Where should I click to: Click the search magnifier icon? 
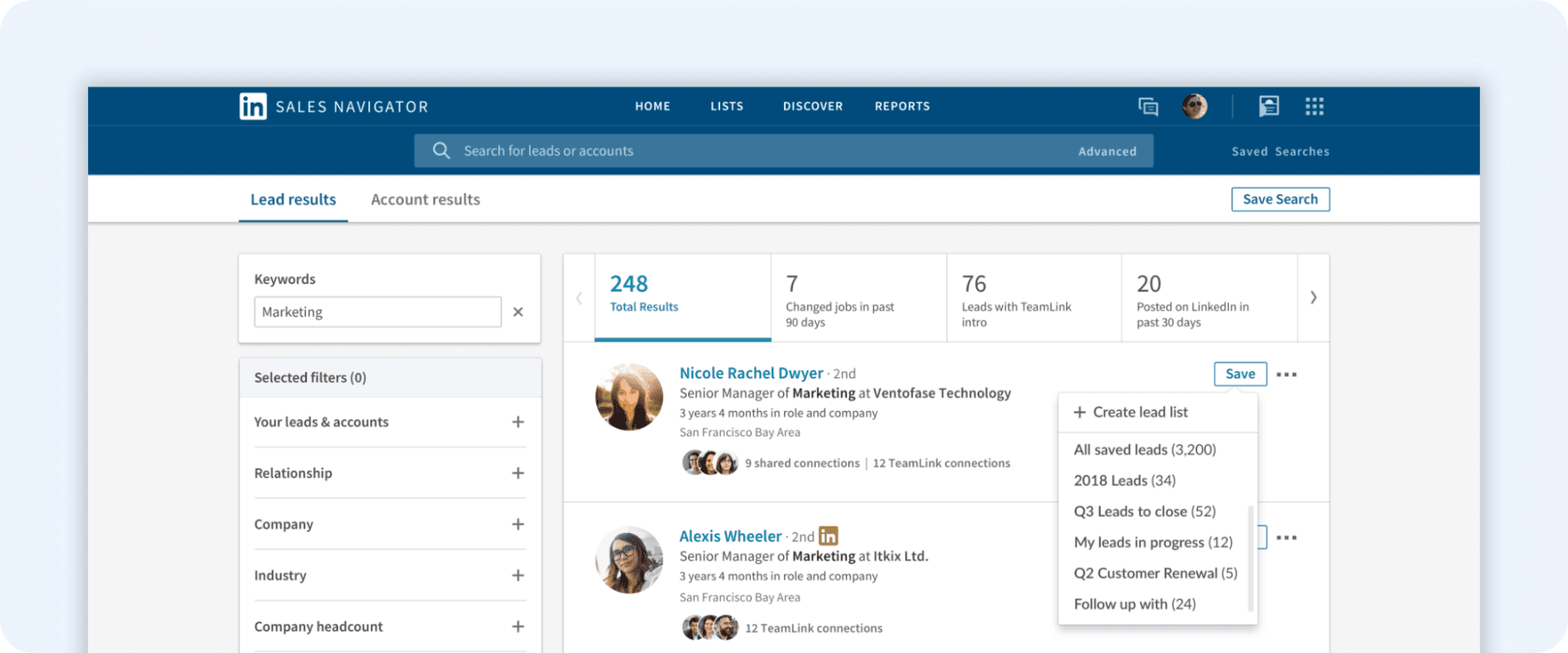tap(441, 151)
